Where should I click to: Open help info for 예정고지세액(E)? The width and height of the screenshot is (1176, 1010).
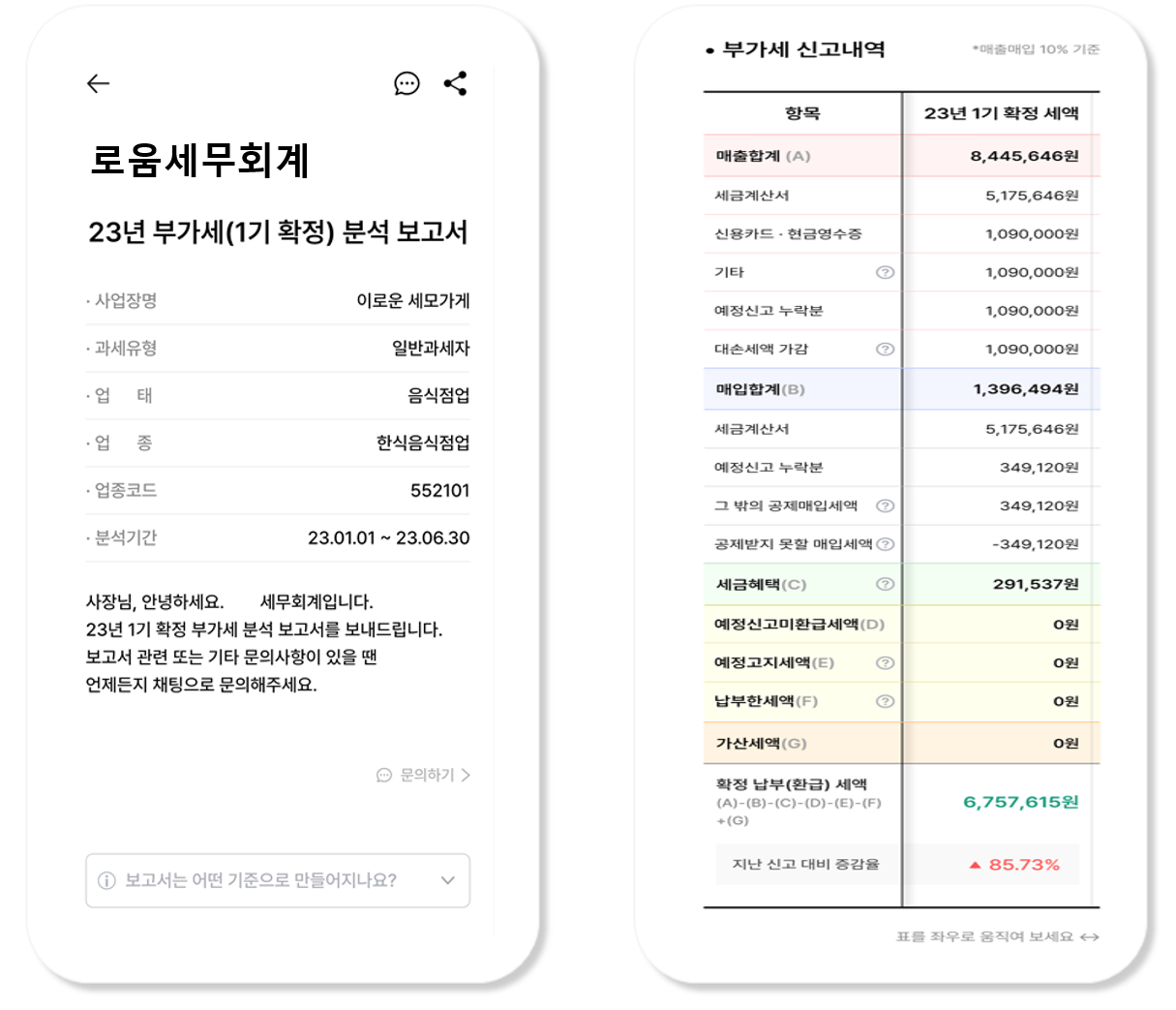(x=885, y=663)
